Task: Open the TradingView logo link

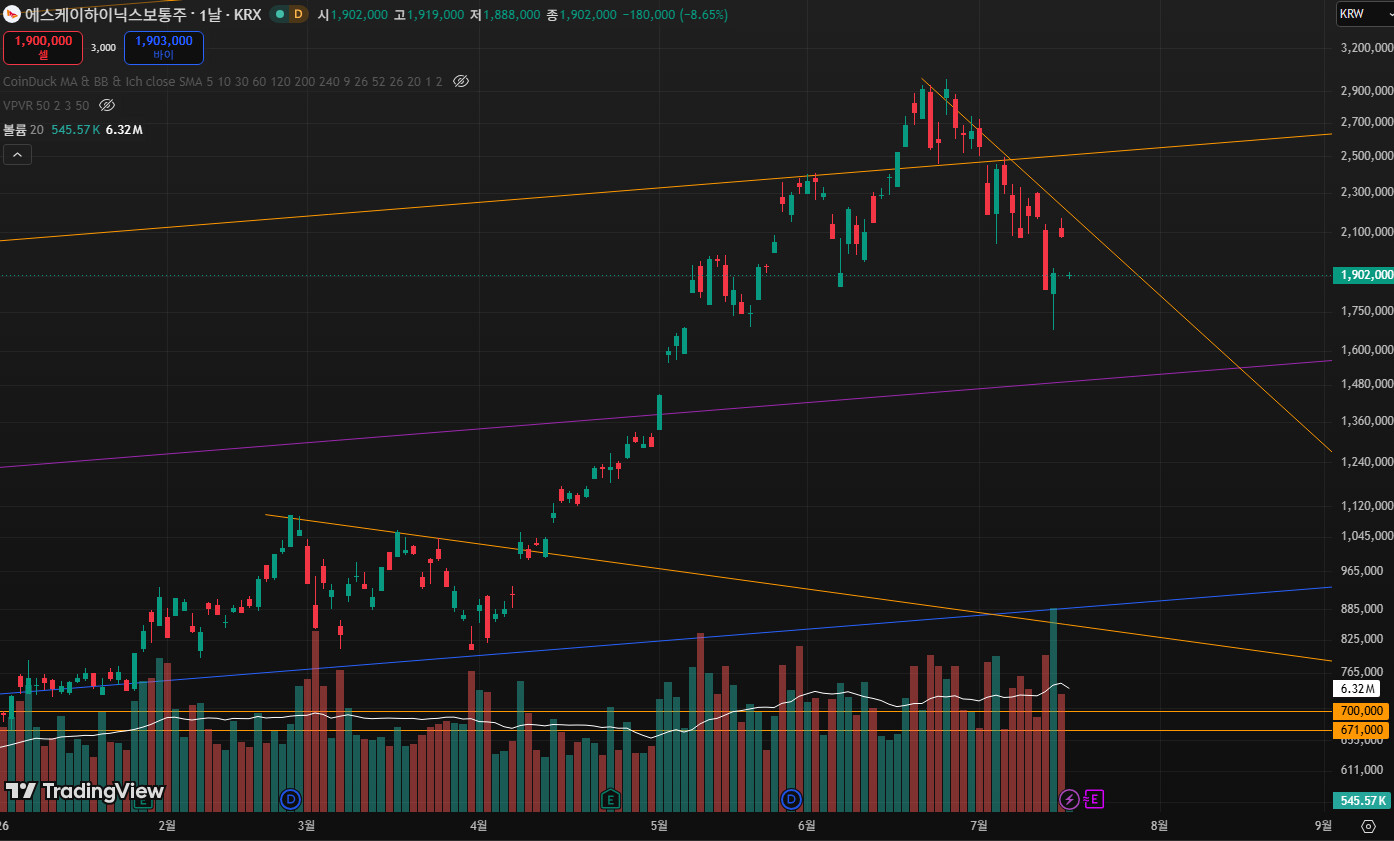Action: click(84, 791)
